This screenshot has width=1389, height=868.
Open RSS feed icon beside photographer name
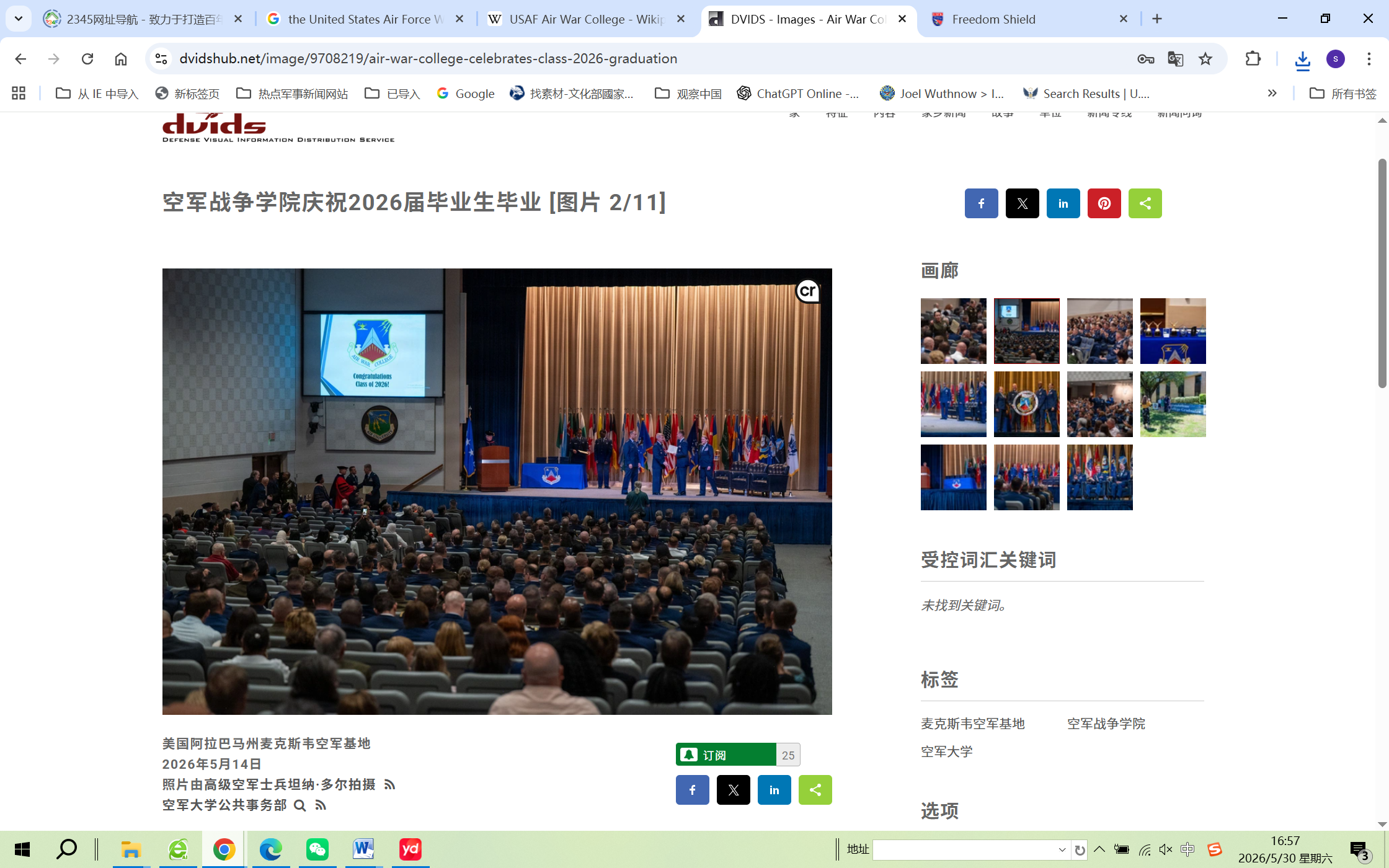point(389,785)
